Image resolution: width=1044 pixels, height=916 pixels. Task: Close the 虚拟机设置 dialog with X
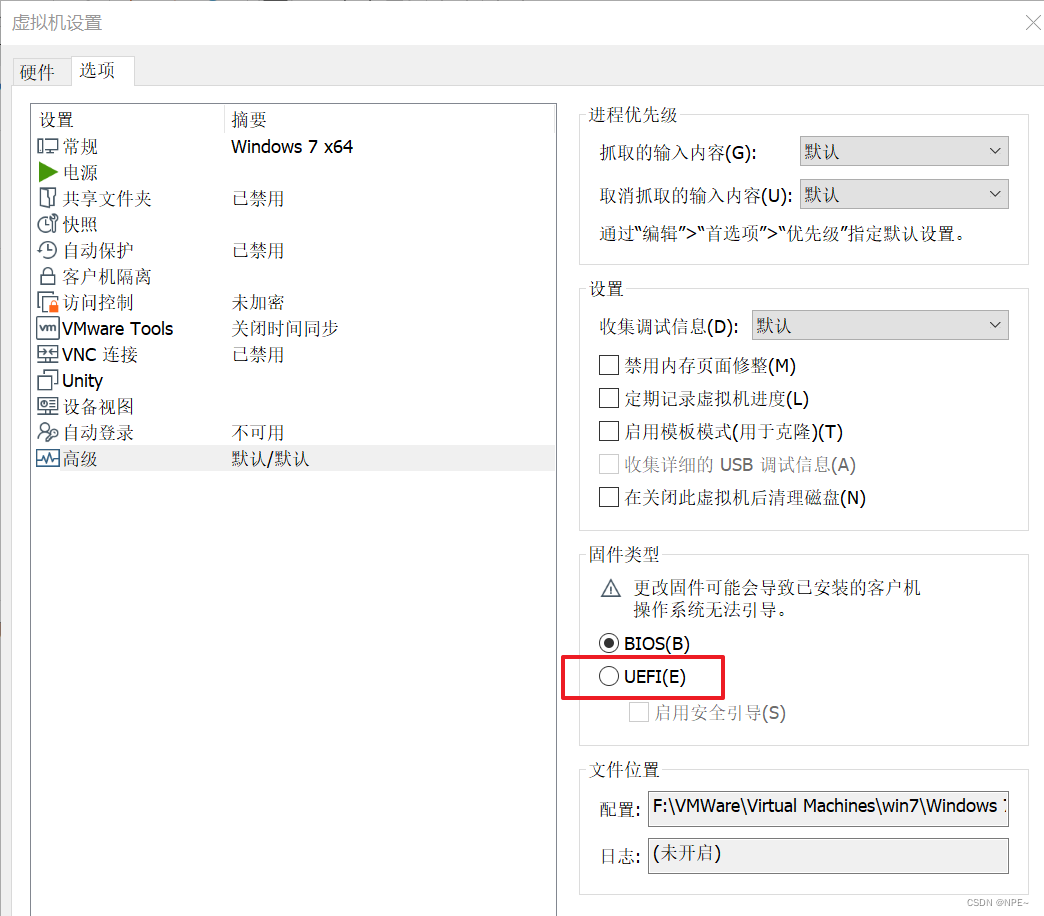[x=1033, y=23]
